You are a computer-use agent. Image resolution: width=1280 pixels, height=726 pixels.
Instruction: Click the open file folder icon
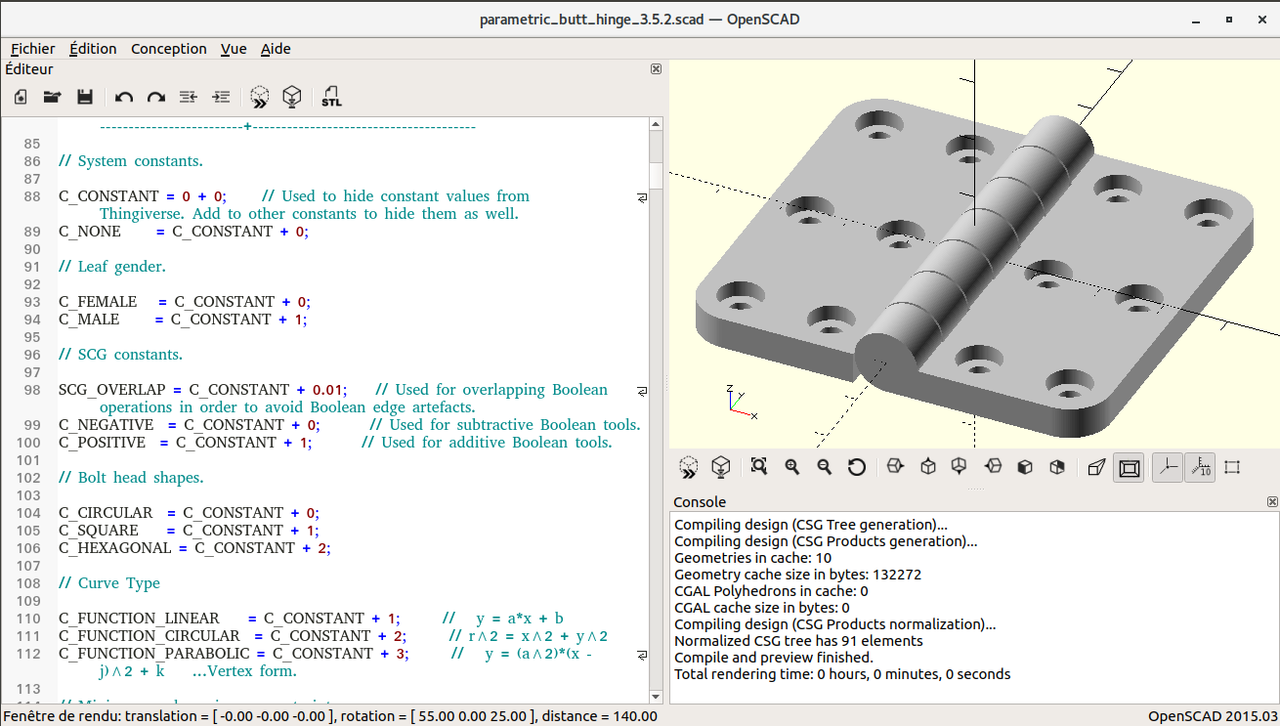tap(52, 97)
